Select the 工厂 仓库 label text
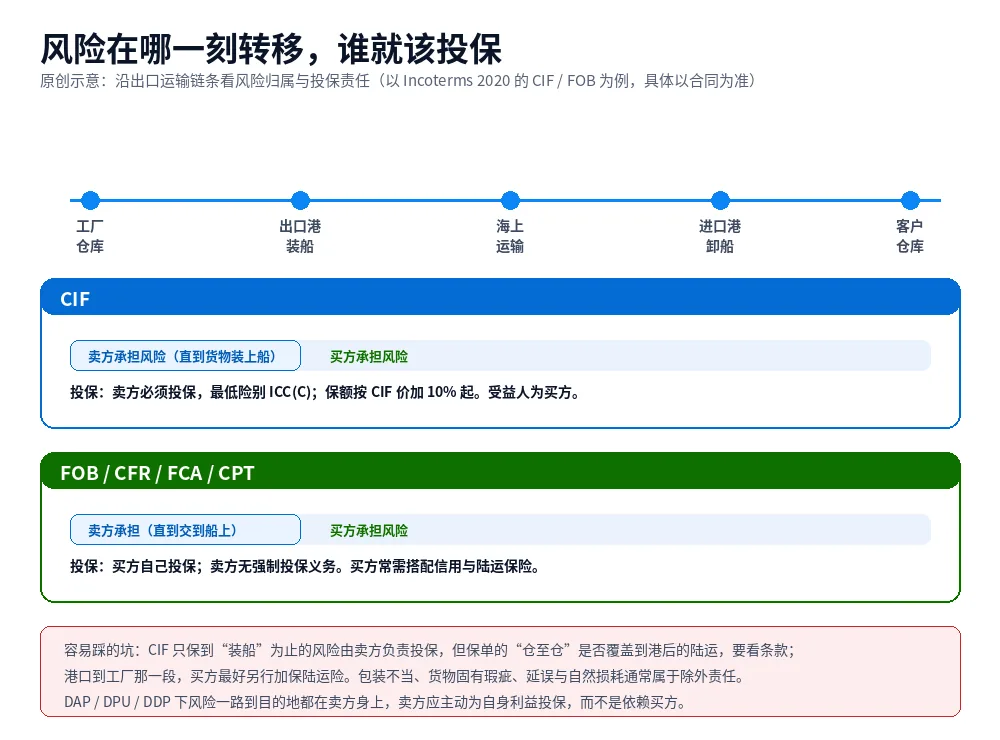Image resolution: width=1000 pixels, height=740 pixels. [90, 236]
